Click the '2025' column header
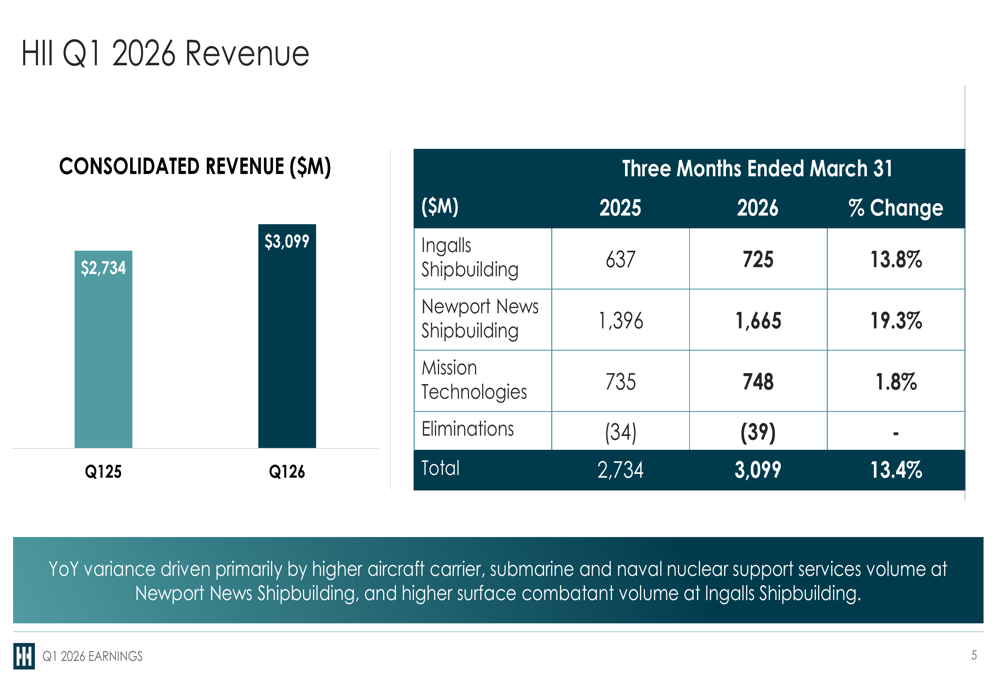1000x685 pixels. (621, 208)
